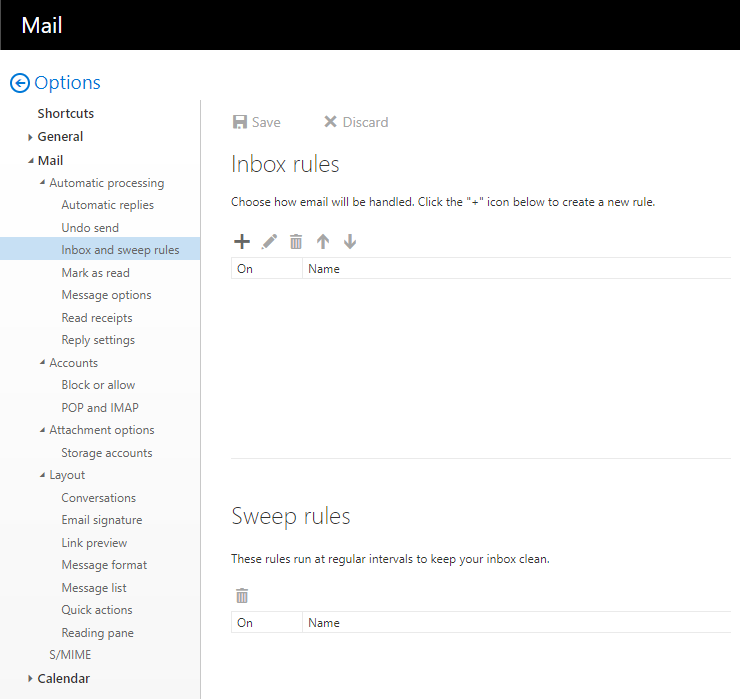Open Block or allow settings
The width and height of the screenshot is (740, 699).
(x=98, y=385)
